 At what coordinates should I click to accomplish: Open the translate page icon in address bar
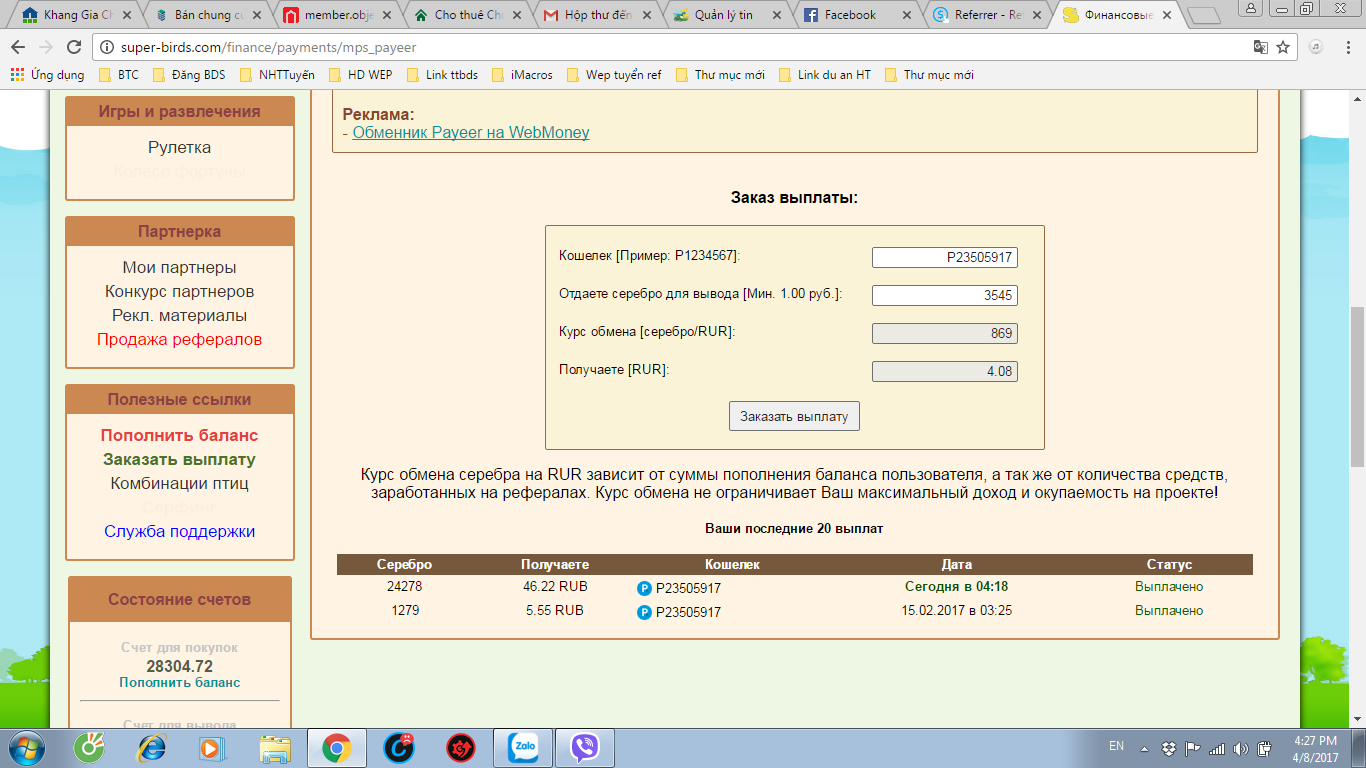pyautogui.click(x=1261, y=47)
